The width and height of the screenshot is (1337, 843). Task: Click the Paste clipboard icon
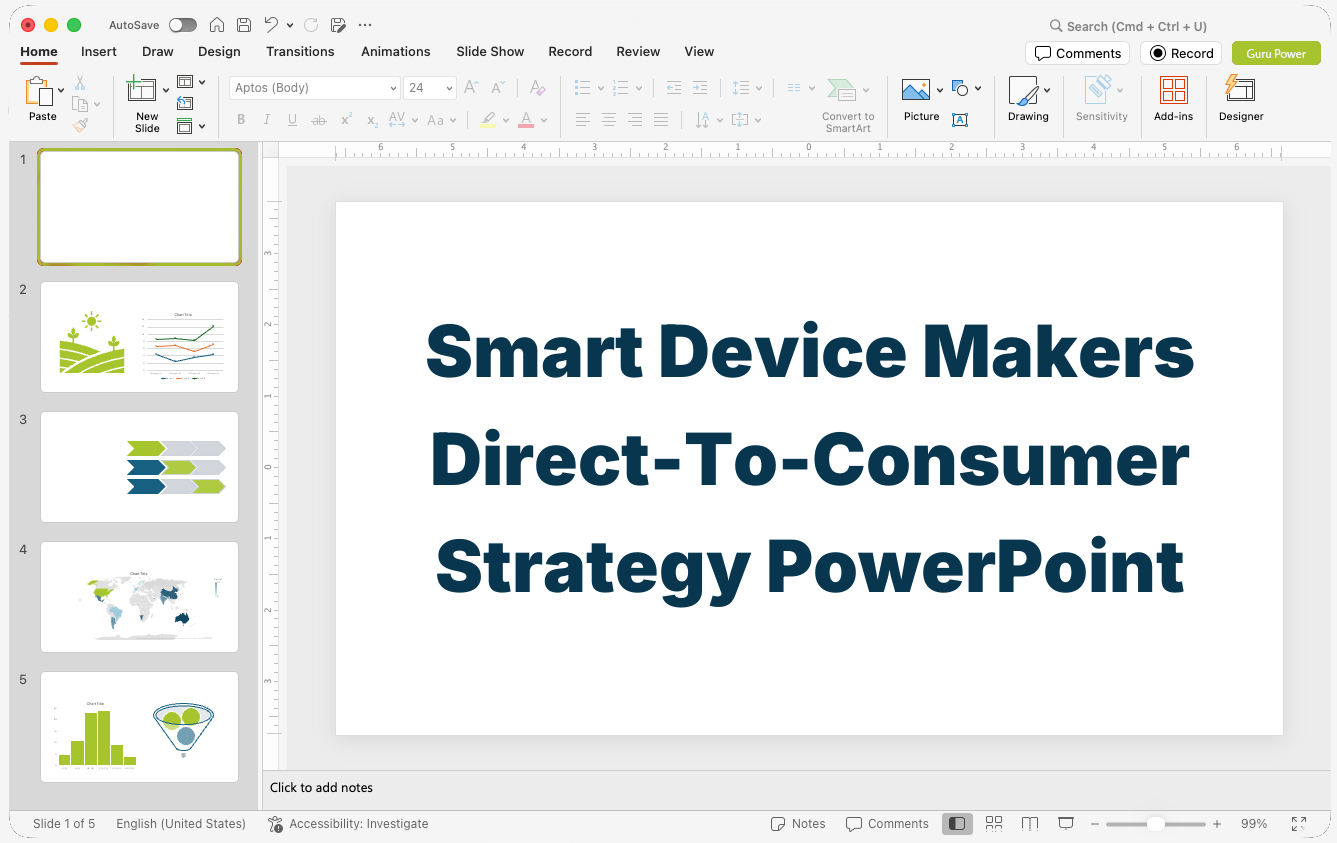[x=39, y=91]
